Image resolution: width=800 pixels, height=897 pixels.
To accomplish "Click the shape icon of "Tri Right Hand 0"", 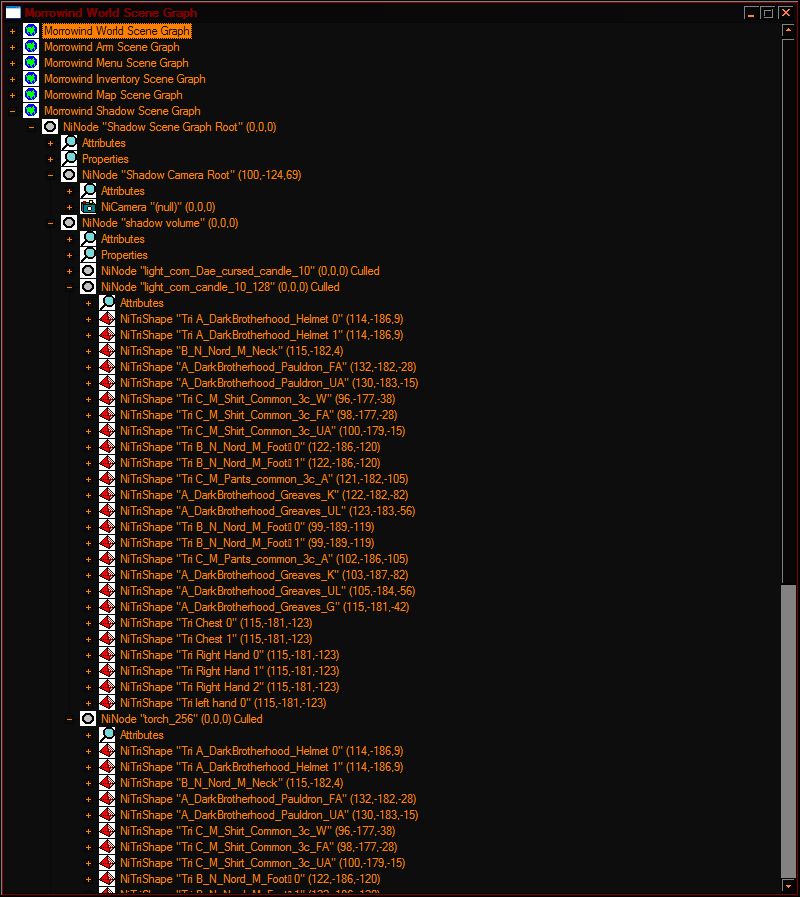I will click(x=107, y=654).
